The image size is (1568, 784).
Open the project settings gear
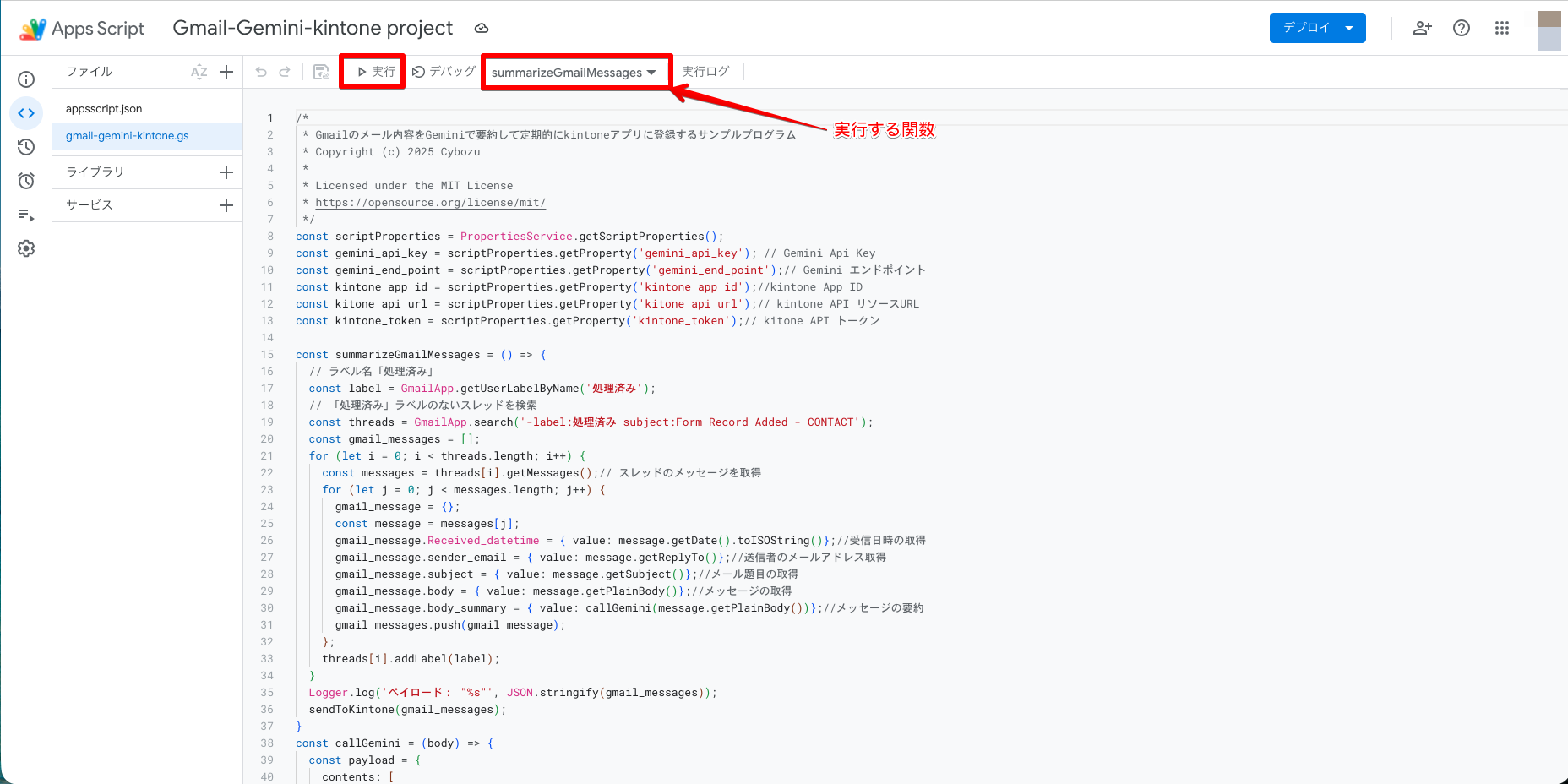coord(26,248)
